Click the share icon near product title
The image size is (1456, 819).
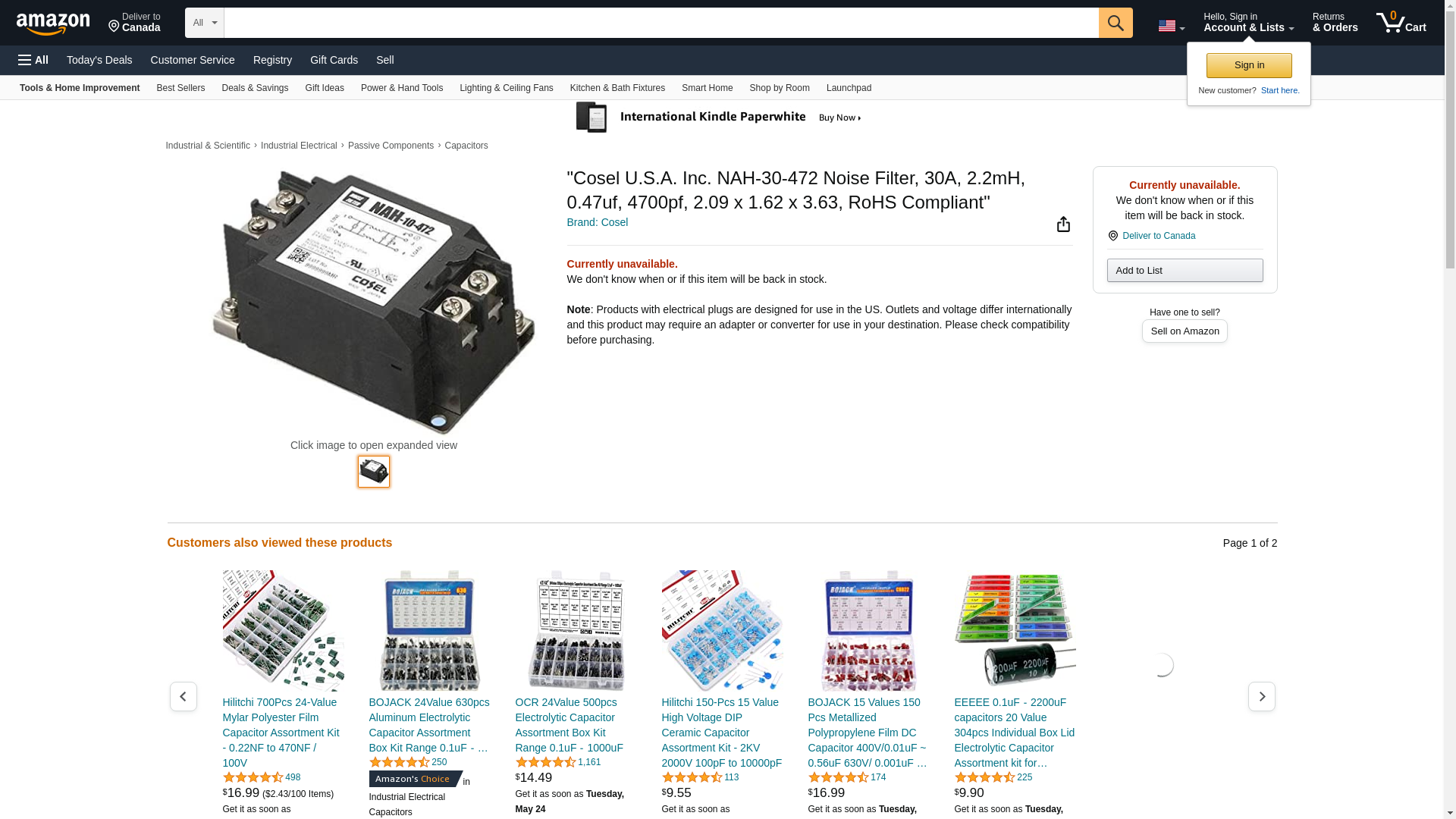(x=1063, y=224)
